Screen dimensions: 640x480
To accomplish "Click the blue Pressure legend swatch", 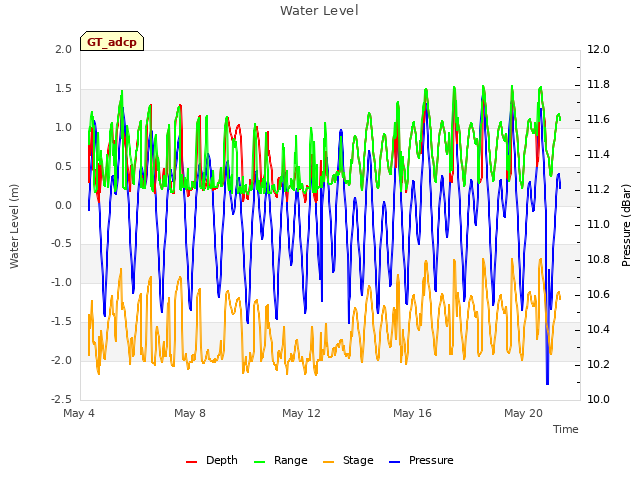I will click(395, 462).
